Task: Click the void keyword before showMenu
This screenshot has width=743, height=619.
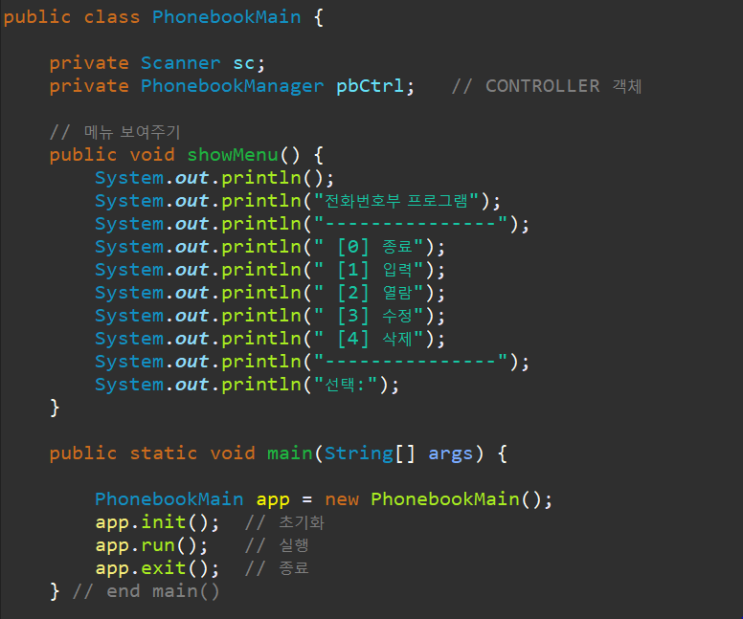Action: 152,155
